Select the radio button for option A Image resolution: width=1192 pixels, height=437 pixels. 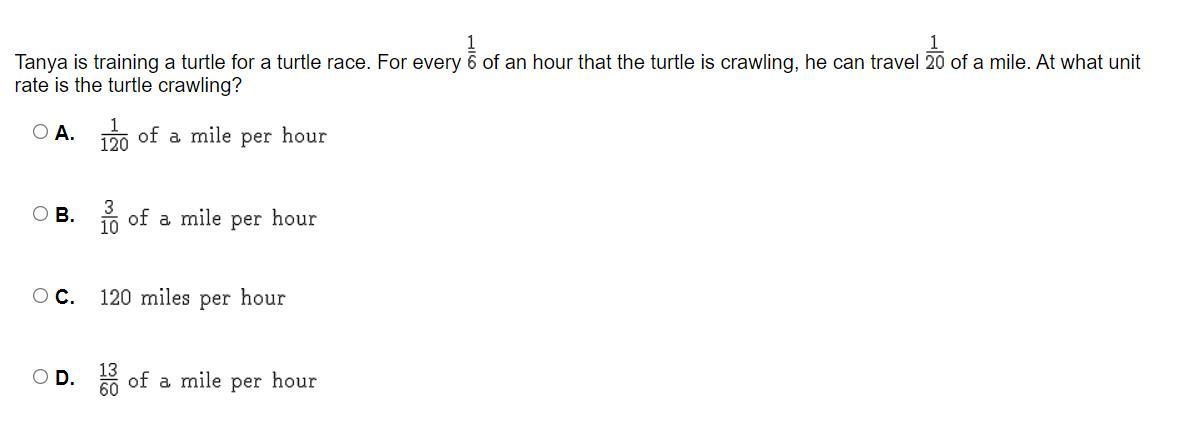pyautogui.click(x=40, y=132)
